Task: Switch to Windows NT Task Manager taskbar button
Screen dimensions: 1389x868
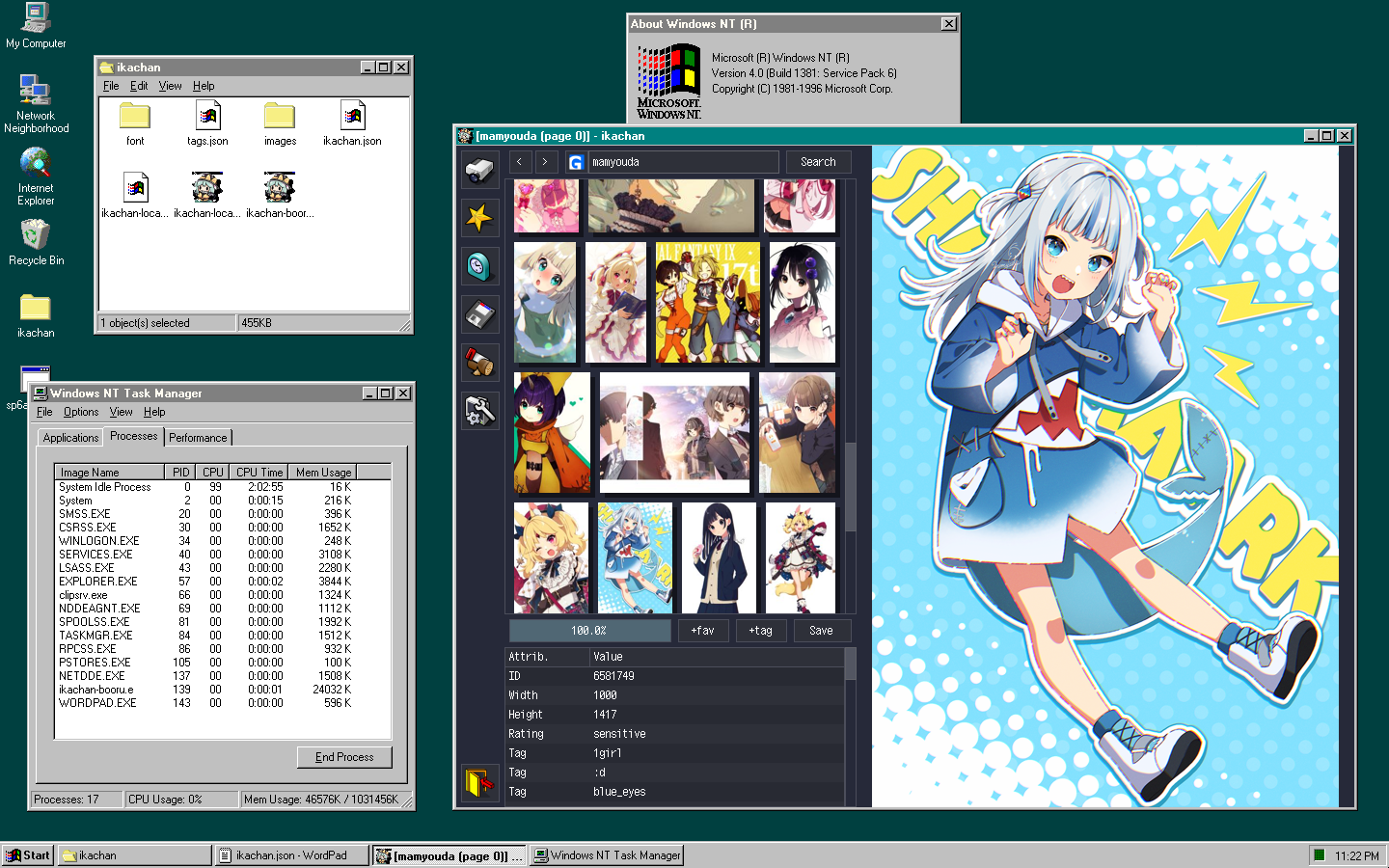Action: [x=607, y=855]
